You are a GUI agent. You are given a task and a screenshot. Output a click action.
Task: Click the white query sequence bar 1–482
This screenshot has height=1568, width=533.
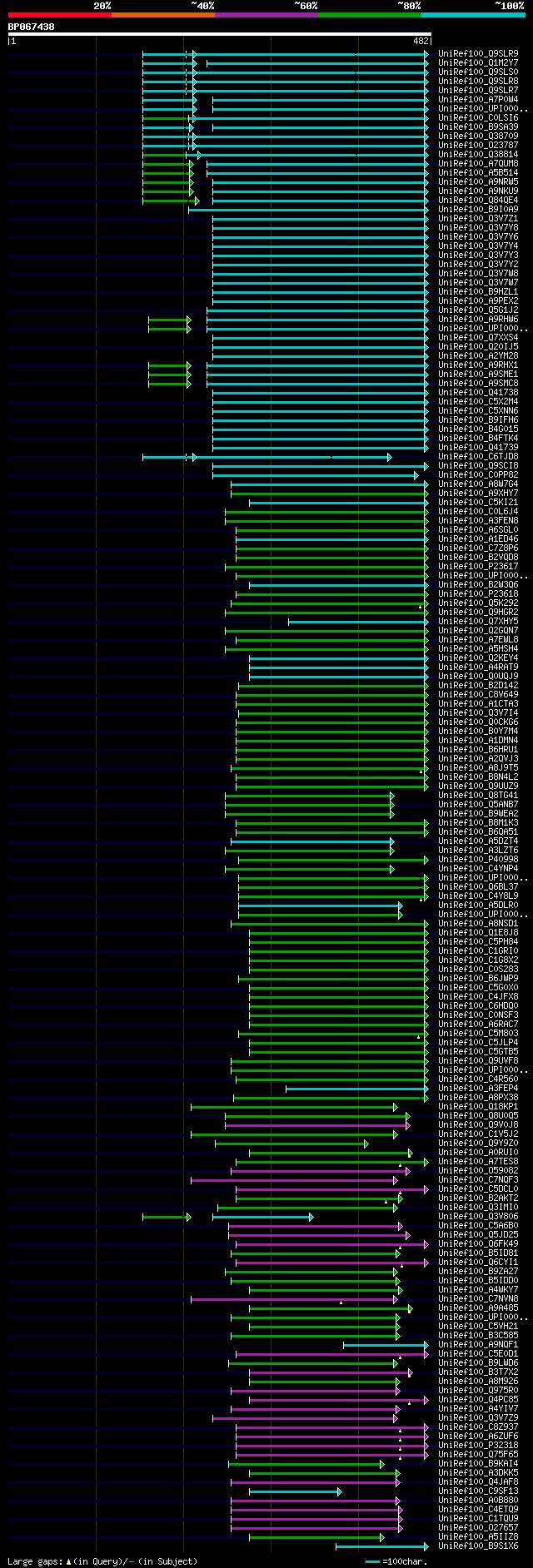click(220, 34)
